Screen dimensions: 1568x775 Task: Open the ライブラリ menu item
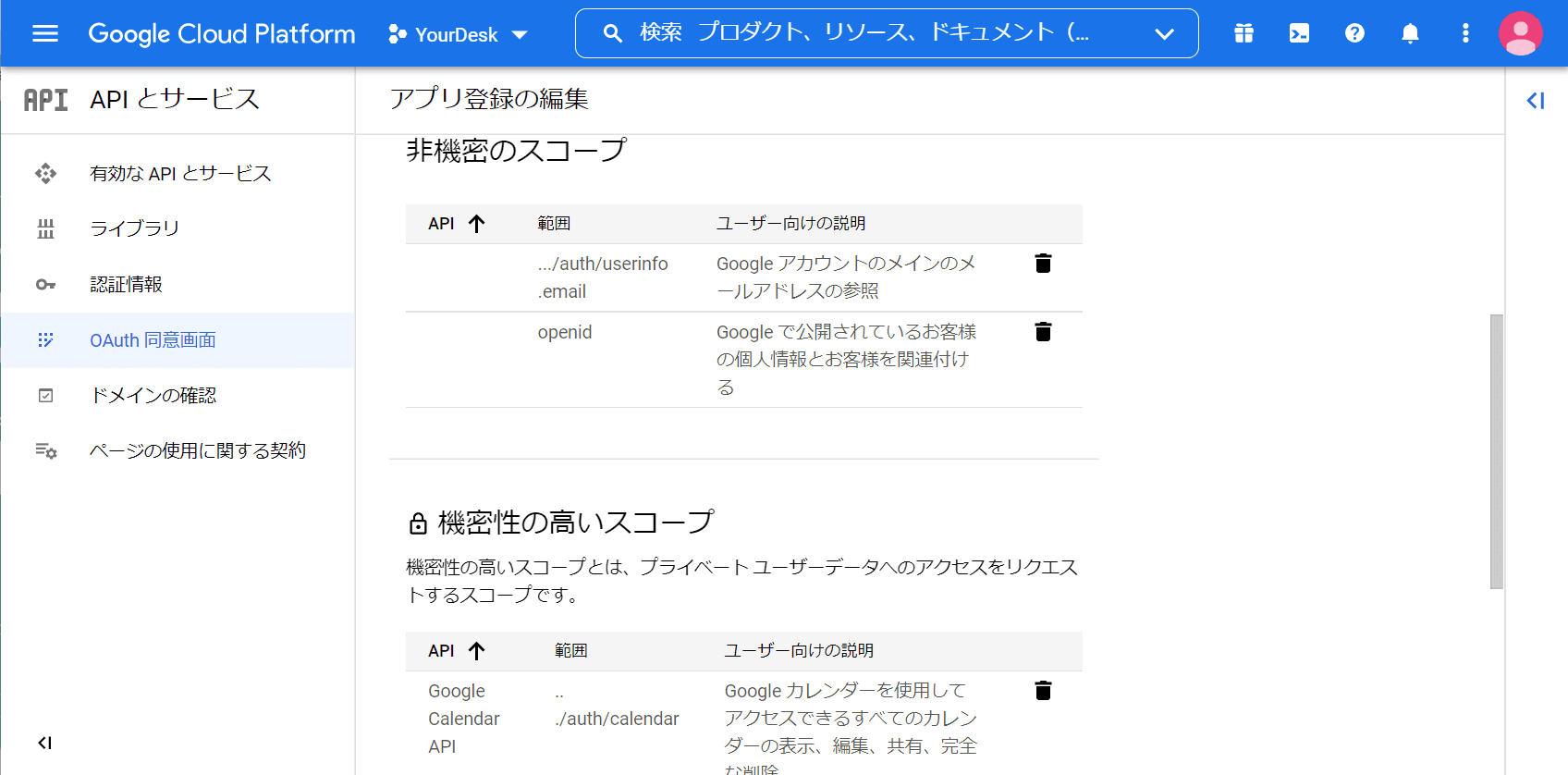(178, 228)
